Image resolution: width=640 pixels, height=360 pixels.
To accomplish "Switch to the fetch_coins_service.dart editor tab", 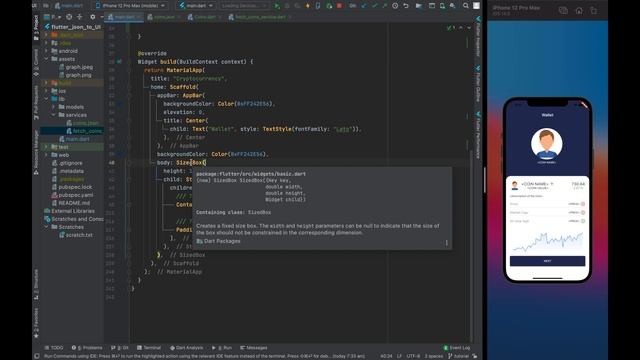I will click(260, 17).
